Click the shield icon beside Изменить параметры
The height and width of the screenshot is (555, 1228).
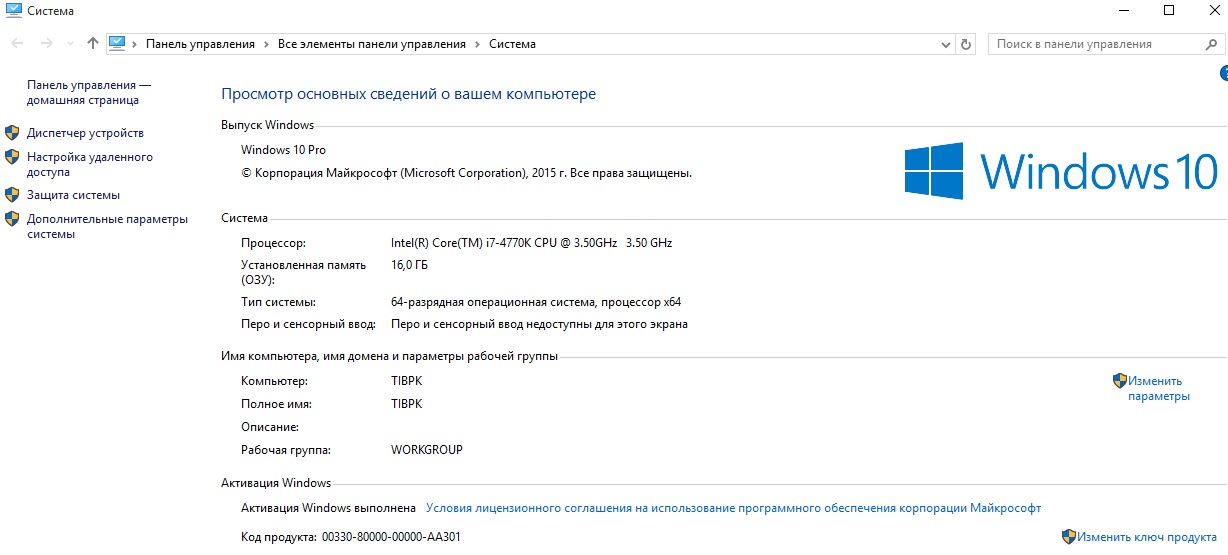tap(1120, 381)
